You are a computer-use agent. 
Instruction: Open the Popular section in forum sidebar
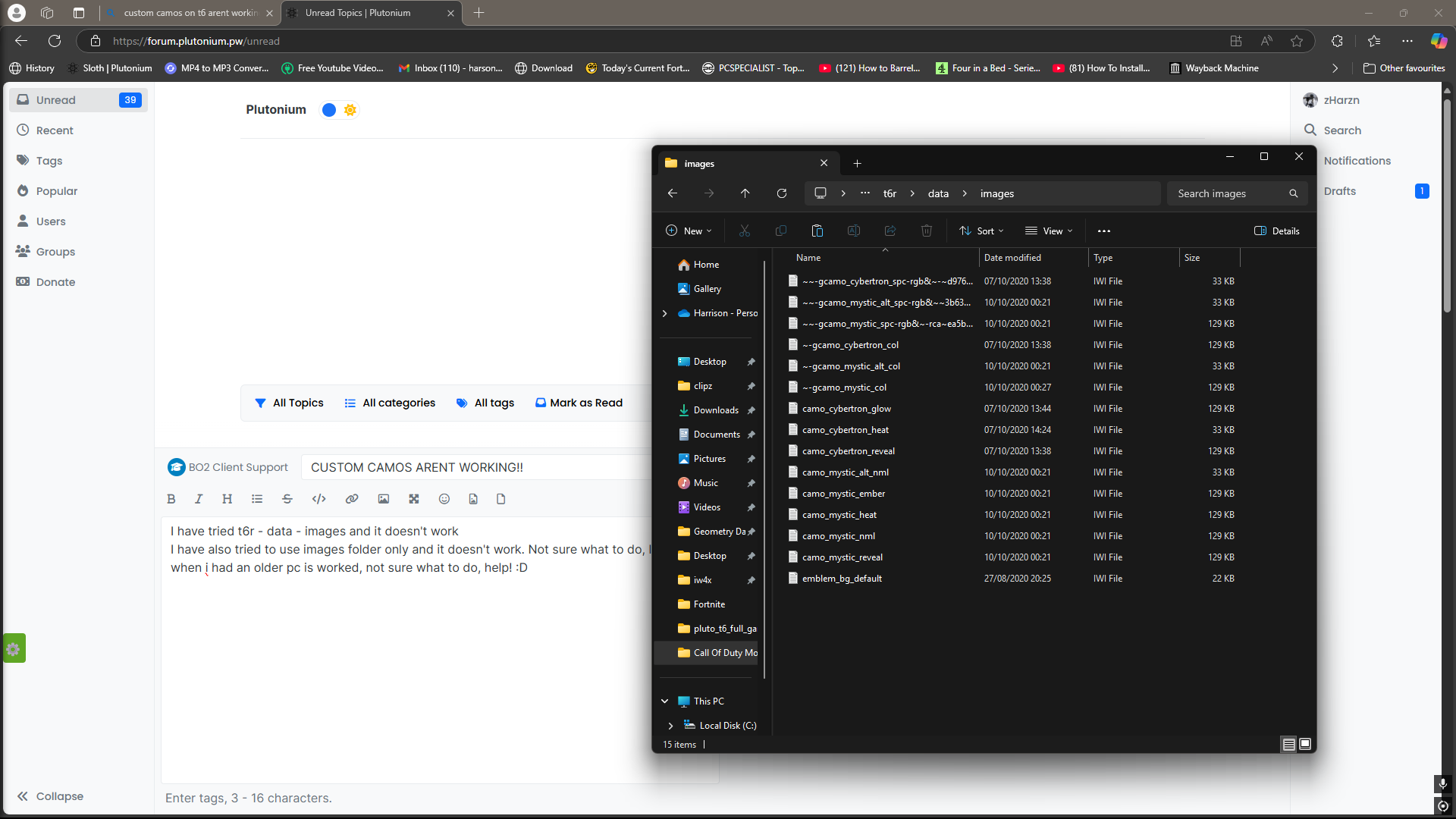pos(57,191)
